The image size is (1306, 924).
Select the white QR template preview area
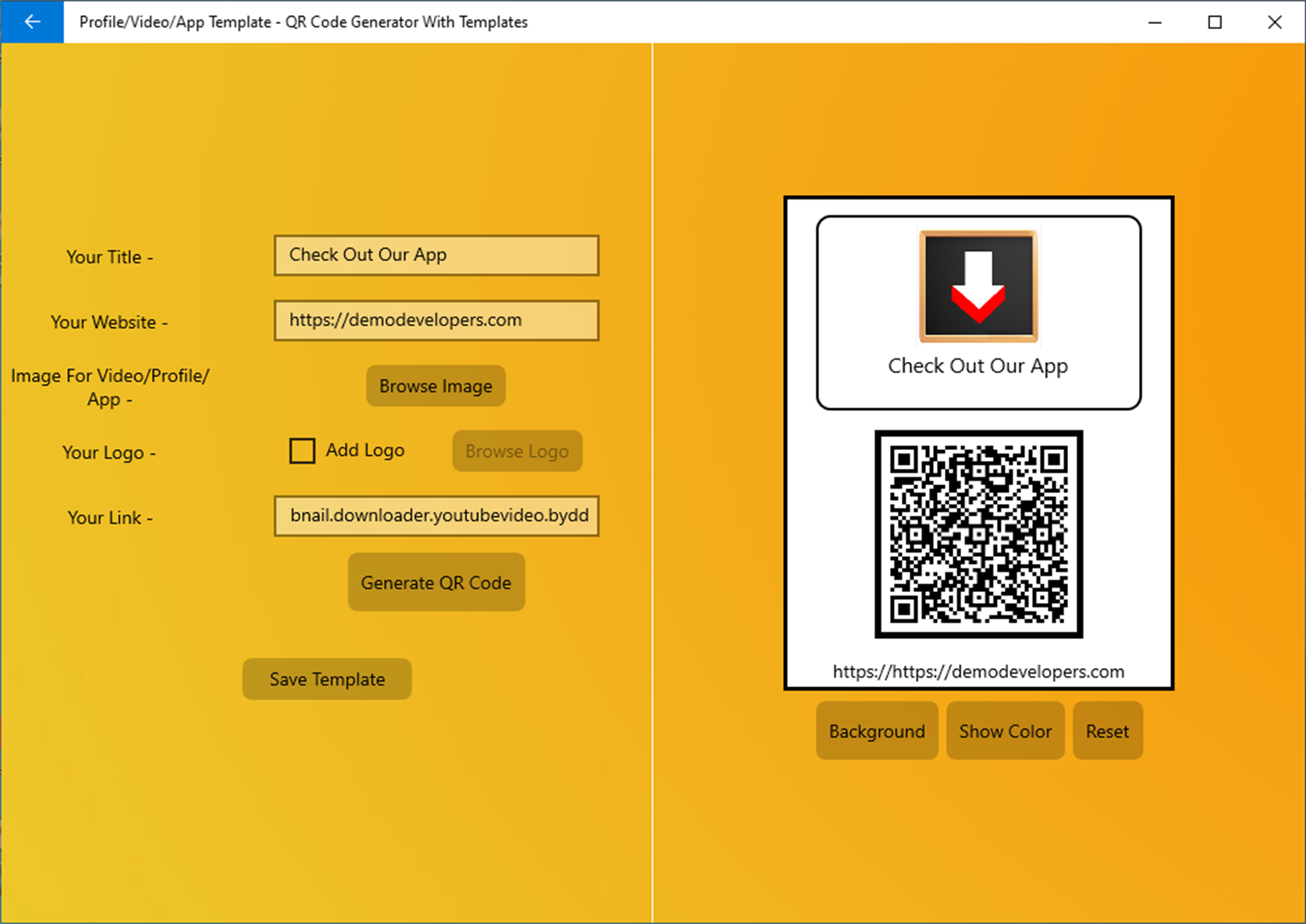pos(978,443)
